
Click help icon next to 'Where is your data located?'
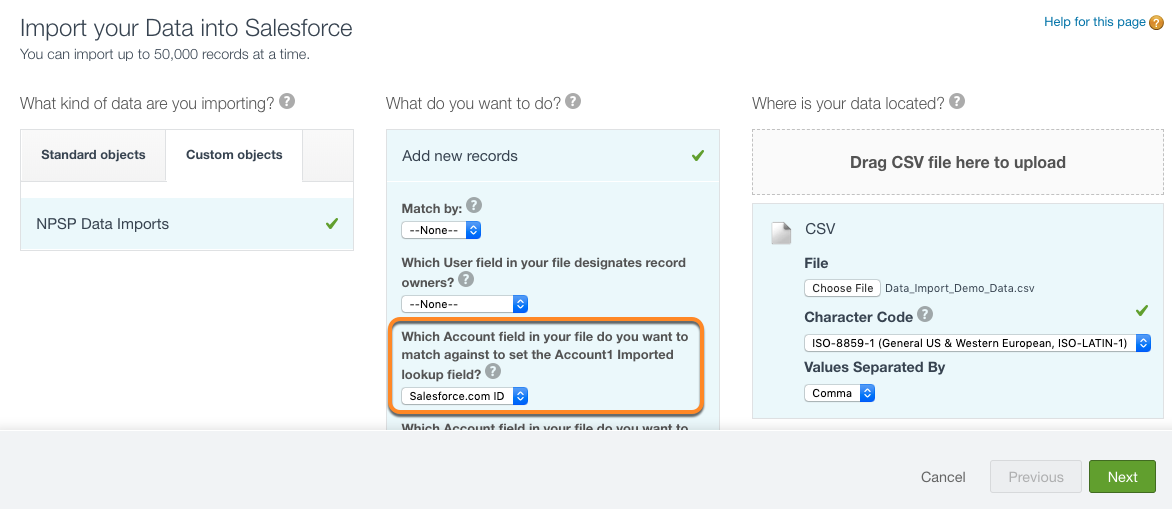pyautogui.click(x=957, y=102)
